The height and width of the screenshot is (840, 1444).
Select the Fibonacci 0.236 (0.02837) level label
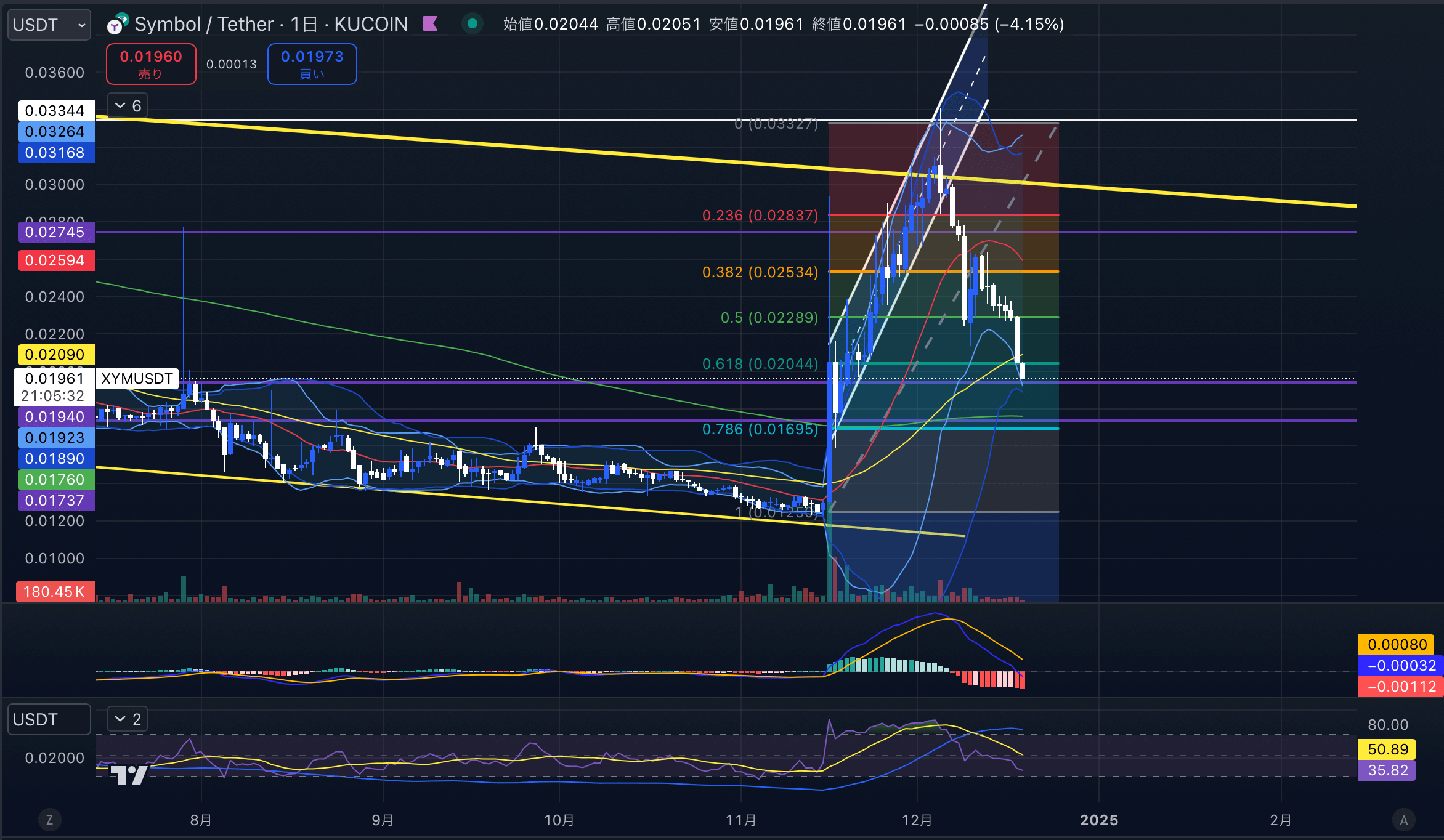[760, 216]
